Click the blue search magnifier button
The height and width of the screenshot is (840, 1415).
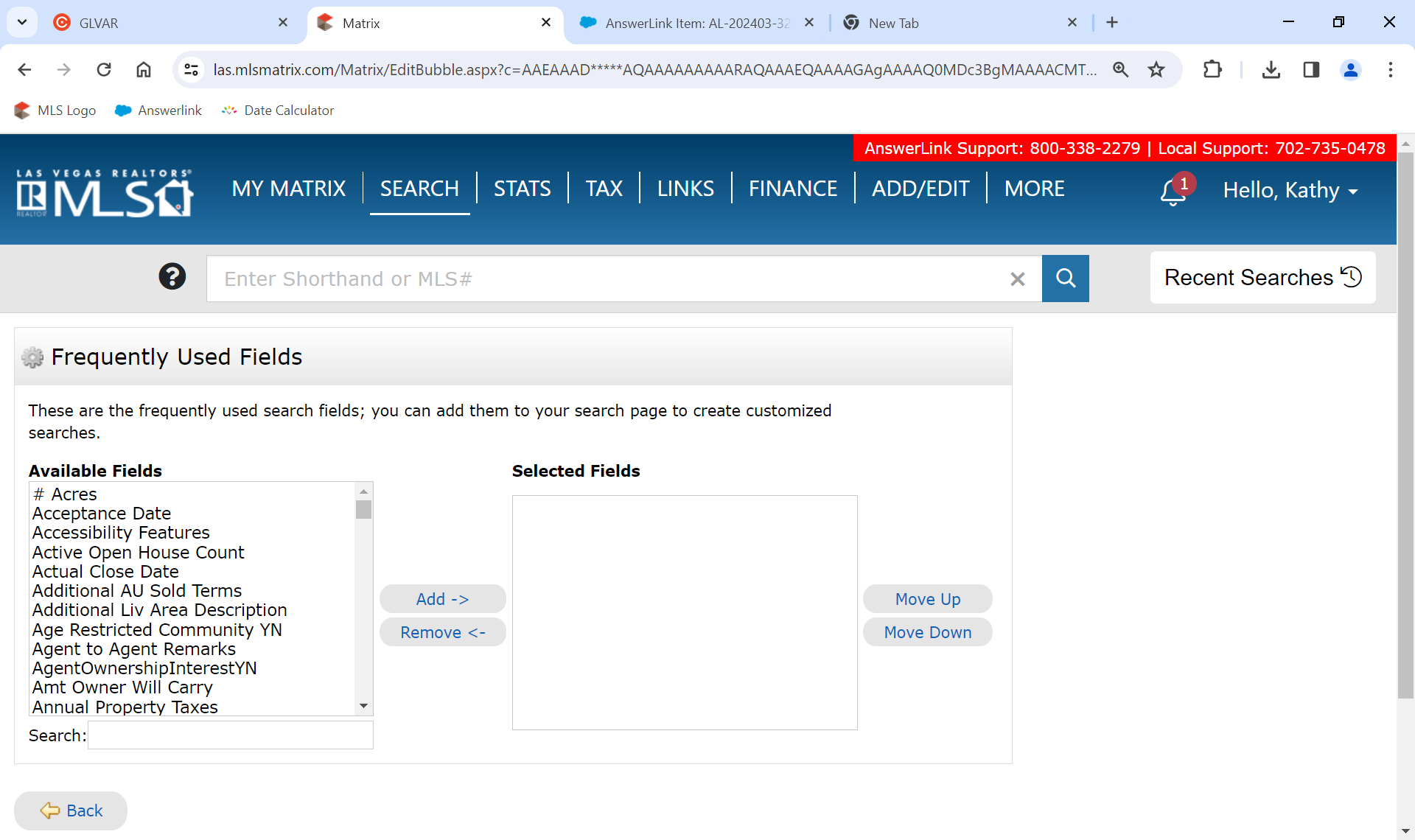point(1065,279)
